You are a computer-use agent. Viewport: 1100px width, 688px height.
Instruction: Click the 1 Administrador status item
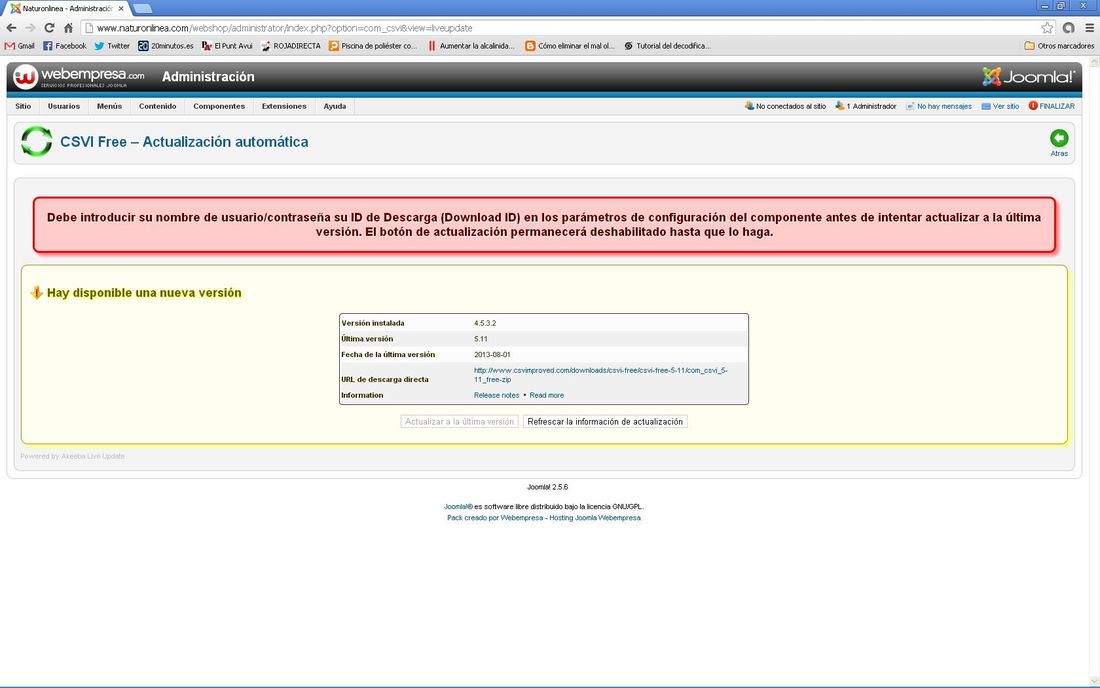point(866,106)
